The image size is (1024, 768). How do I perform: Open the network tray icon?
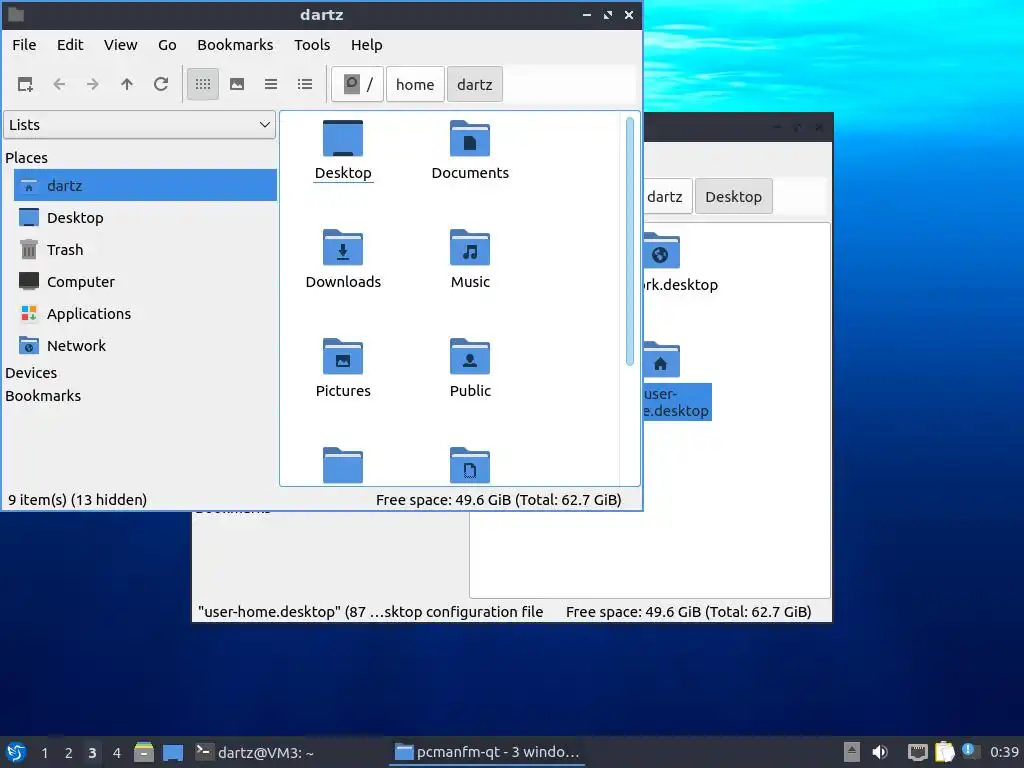tap(918, 752)
